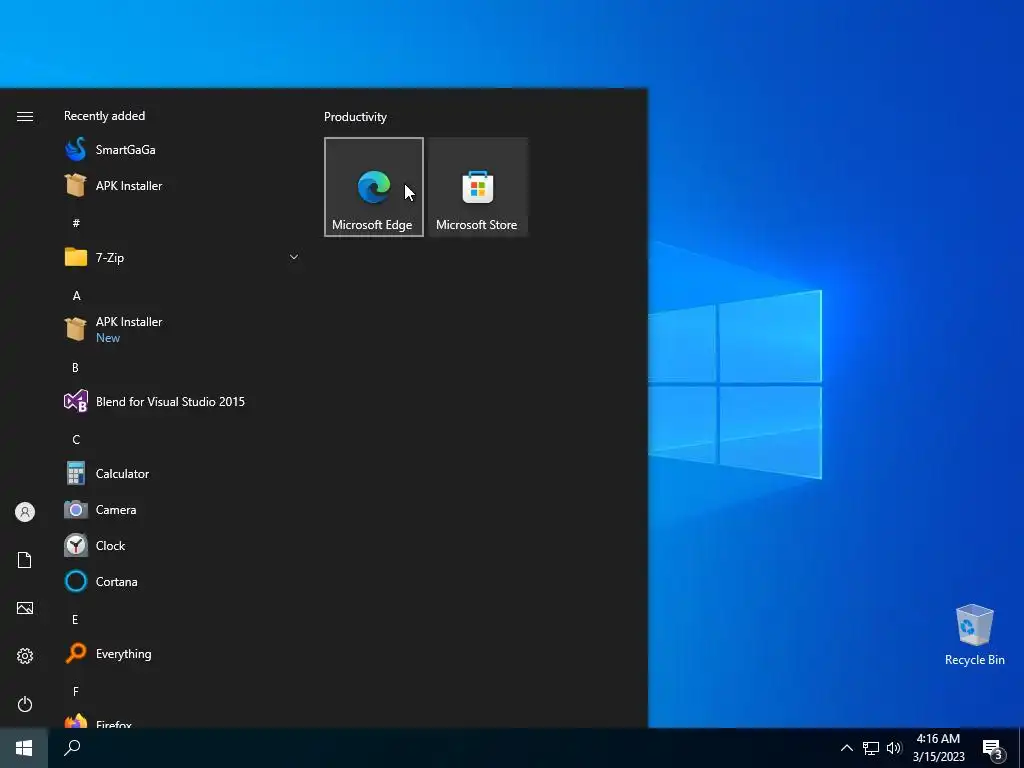Launch Cortana from the app list
The image size is (1024, 768).
coord(182,581)
